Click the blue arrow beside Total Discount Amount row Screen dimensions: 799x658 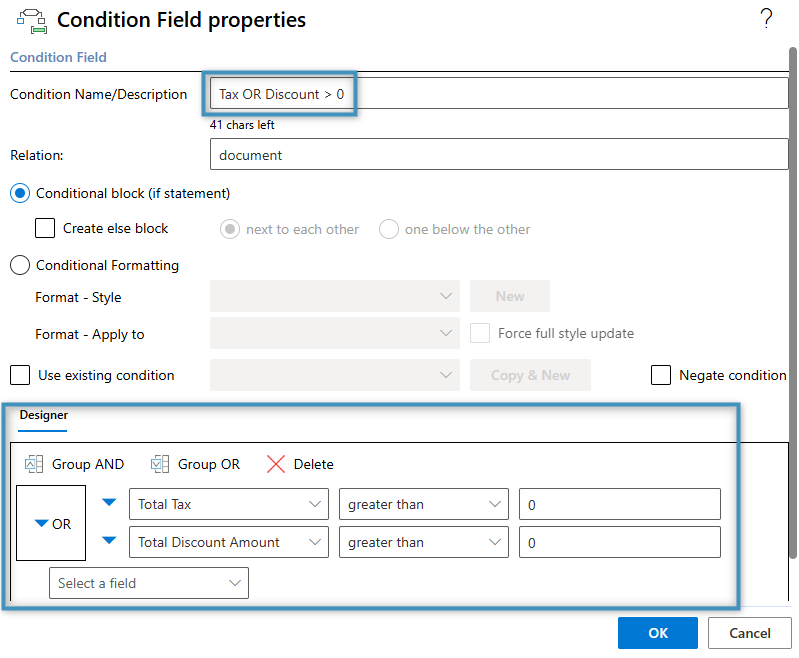coord(110,541)
